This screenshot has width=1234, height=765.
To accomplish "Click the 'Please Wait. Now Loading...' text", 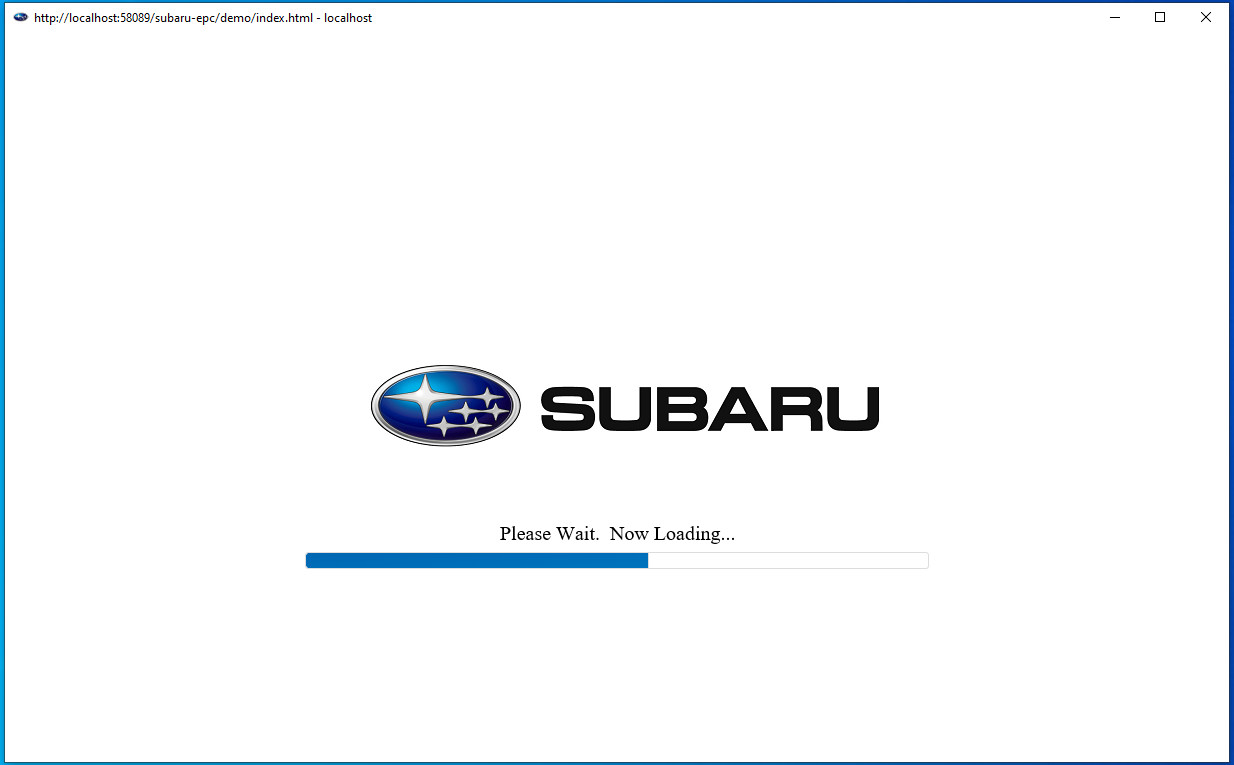I will pyautogui.click(x=617, y=533).
